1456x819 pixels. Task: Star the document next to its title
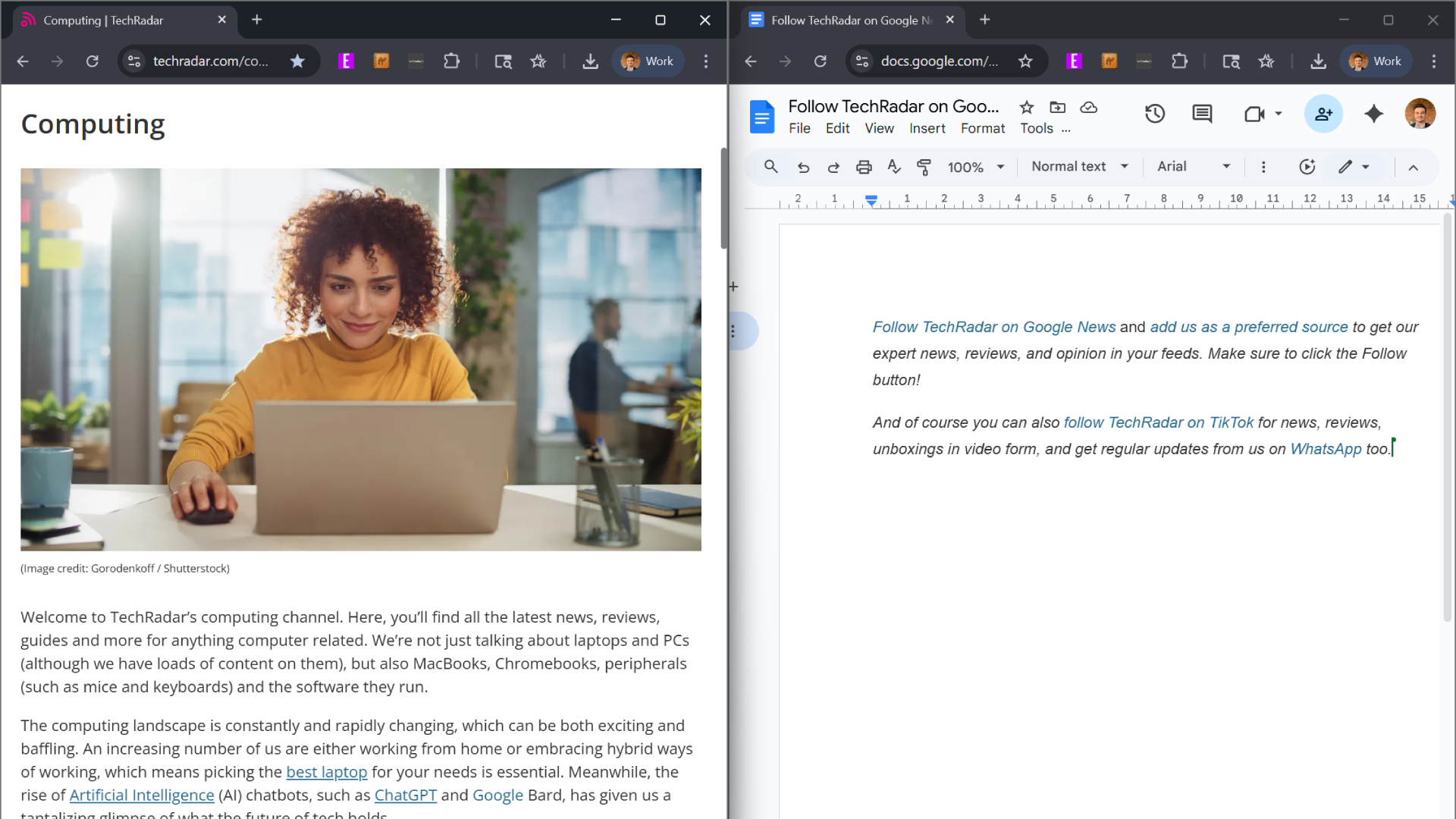point(1028,108)
